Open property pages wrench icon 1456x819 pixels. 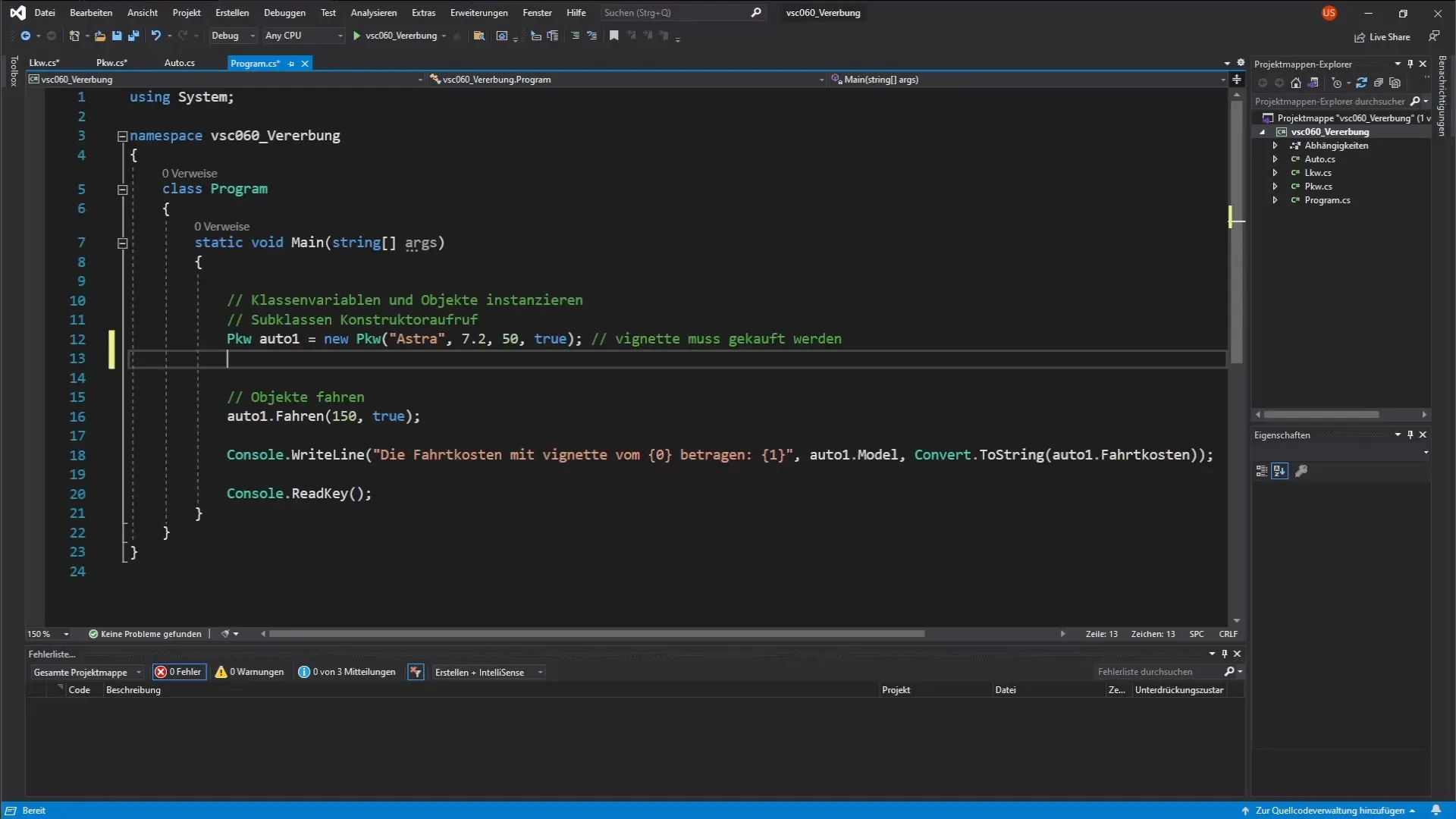click(x=1301, y=471)
